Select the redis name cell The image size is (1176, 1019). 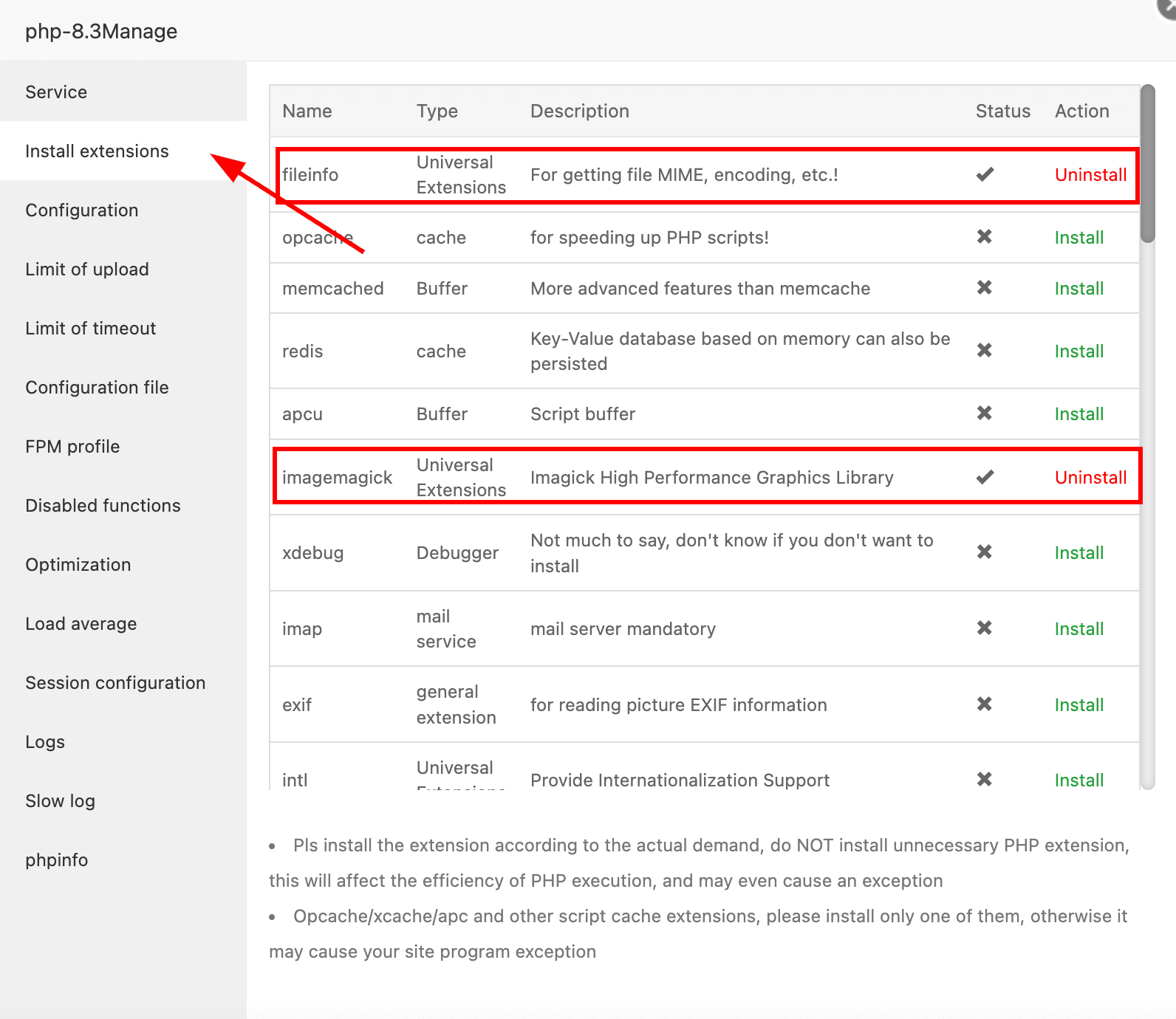point(302,351)
